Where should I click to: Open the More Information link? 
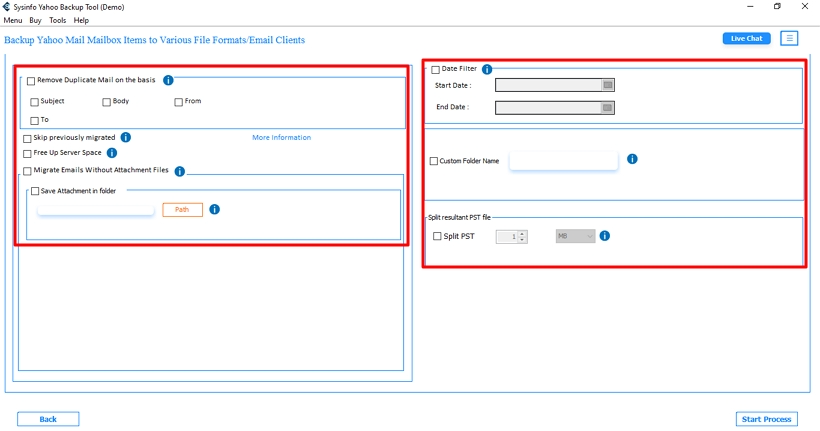pyautogui.click(x=281, y=138)
